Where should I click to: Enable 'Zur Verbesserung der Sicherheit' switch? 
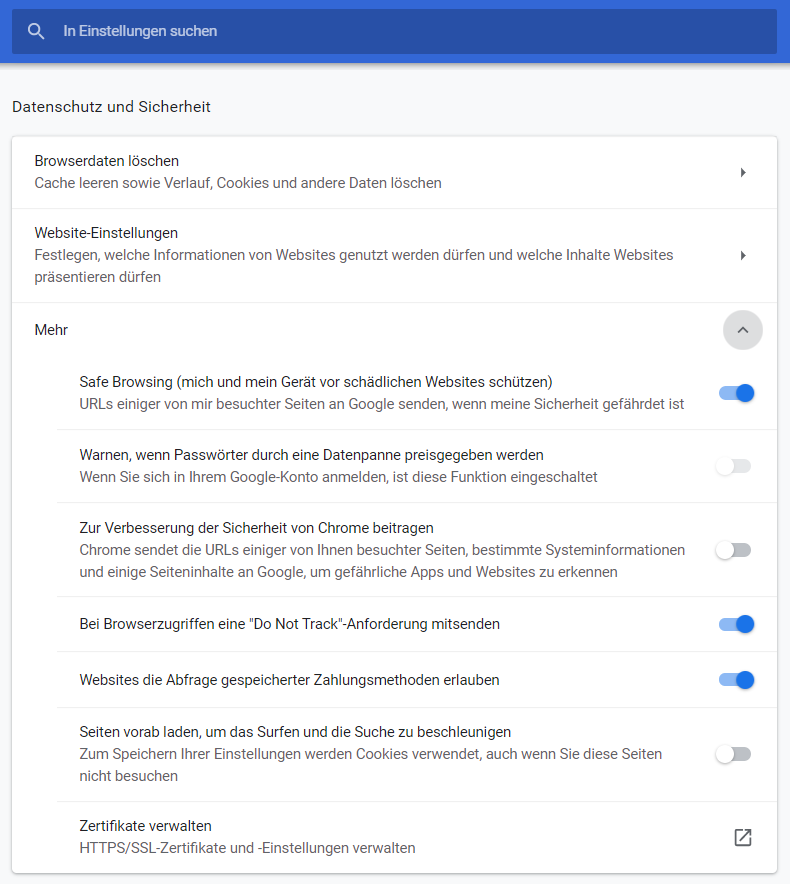pos(733,550)
